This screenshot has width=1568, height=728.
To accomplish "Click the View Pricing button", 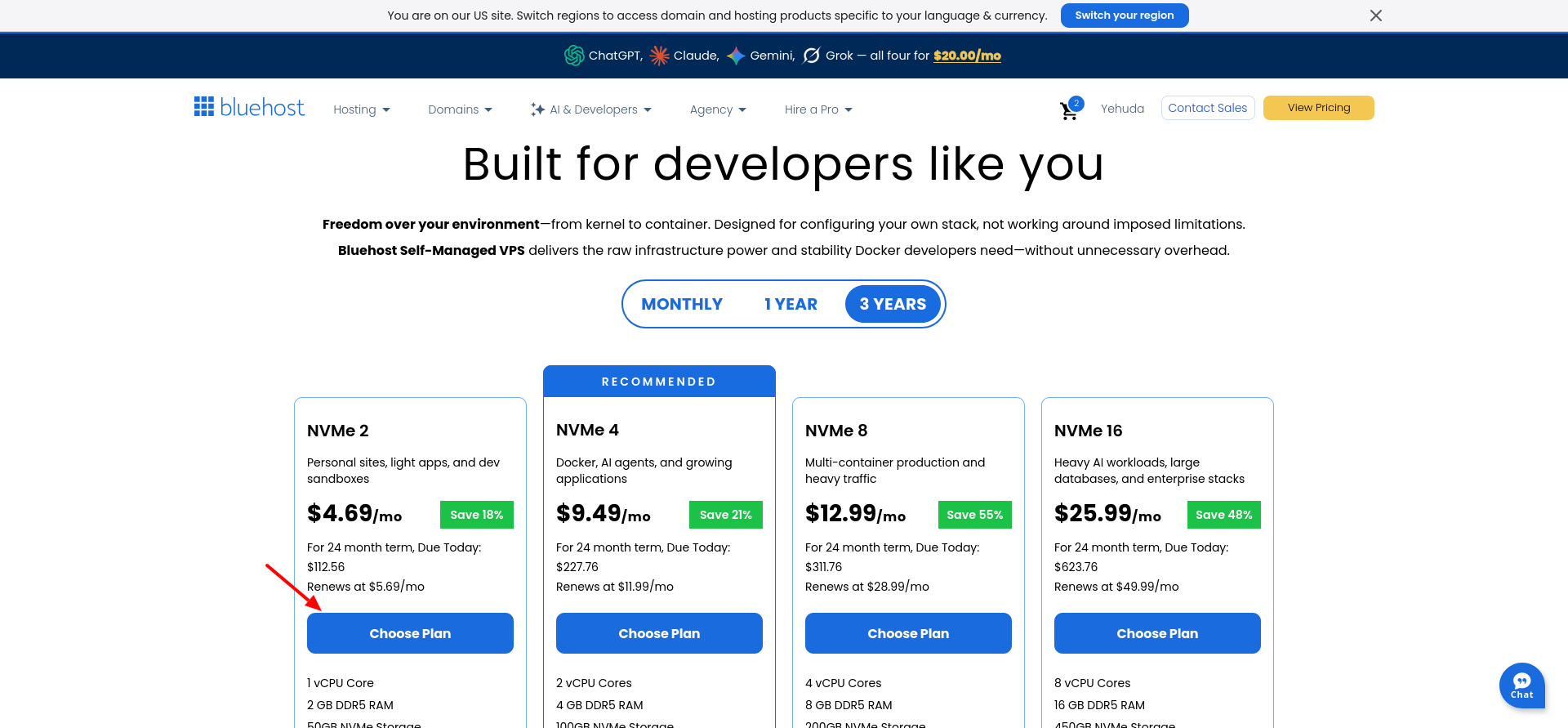I will tap(1319, 108).
